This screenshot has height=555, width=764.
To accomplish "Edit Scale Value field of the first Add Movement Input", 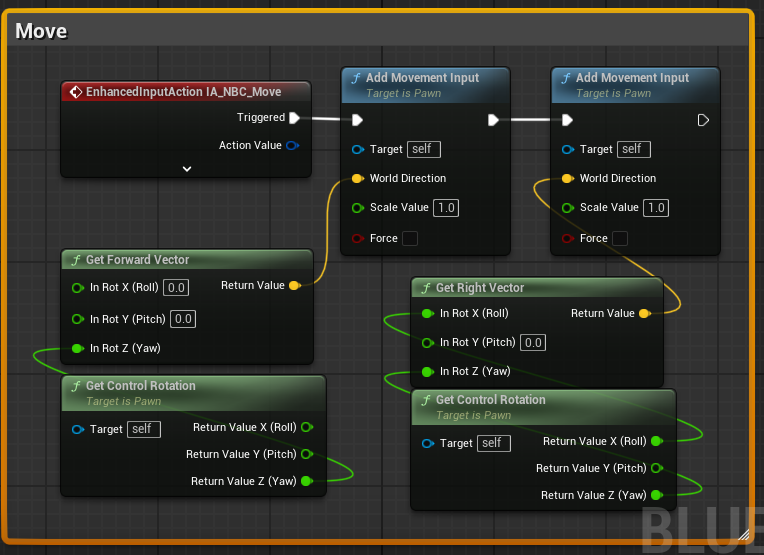I will [446, 208].
